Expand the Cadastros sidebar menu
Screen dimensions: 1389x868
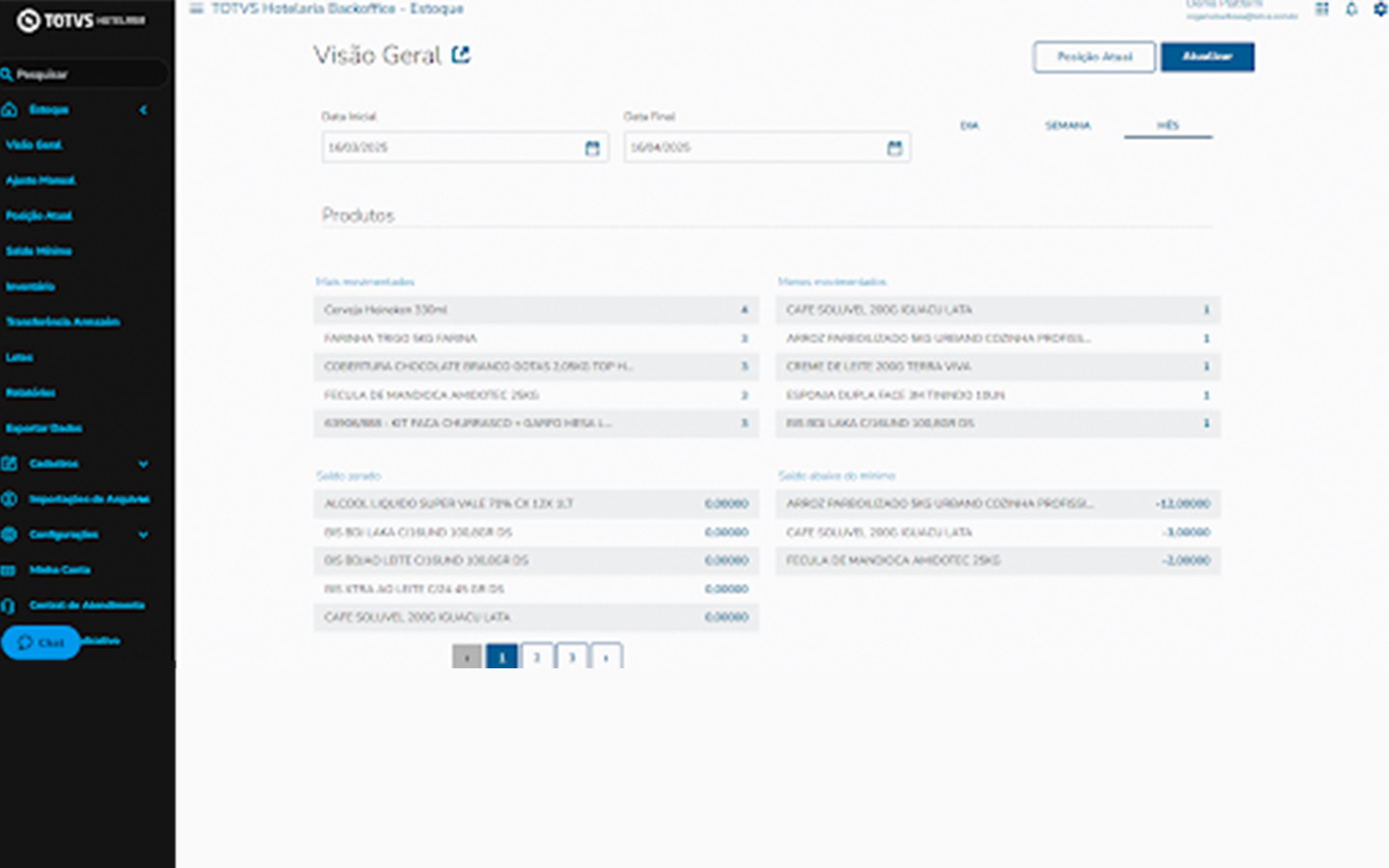pyautogui.click(x=143, y=464)
